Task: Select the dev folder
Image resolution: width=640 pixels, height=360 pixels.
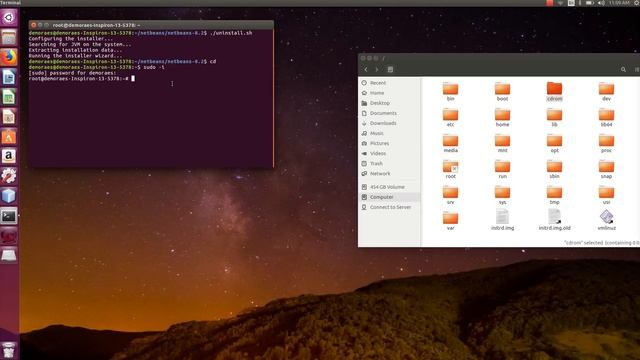Action: [607, 91]
